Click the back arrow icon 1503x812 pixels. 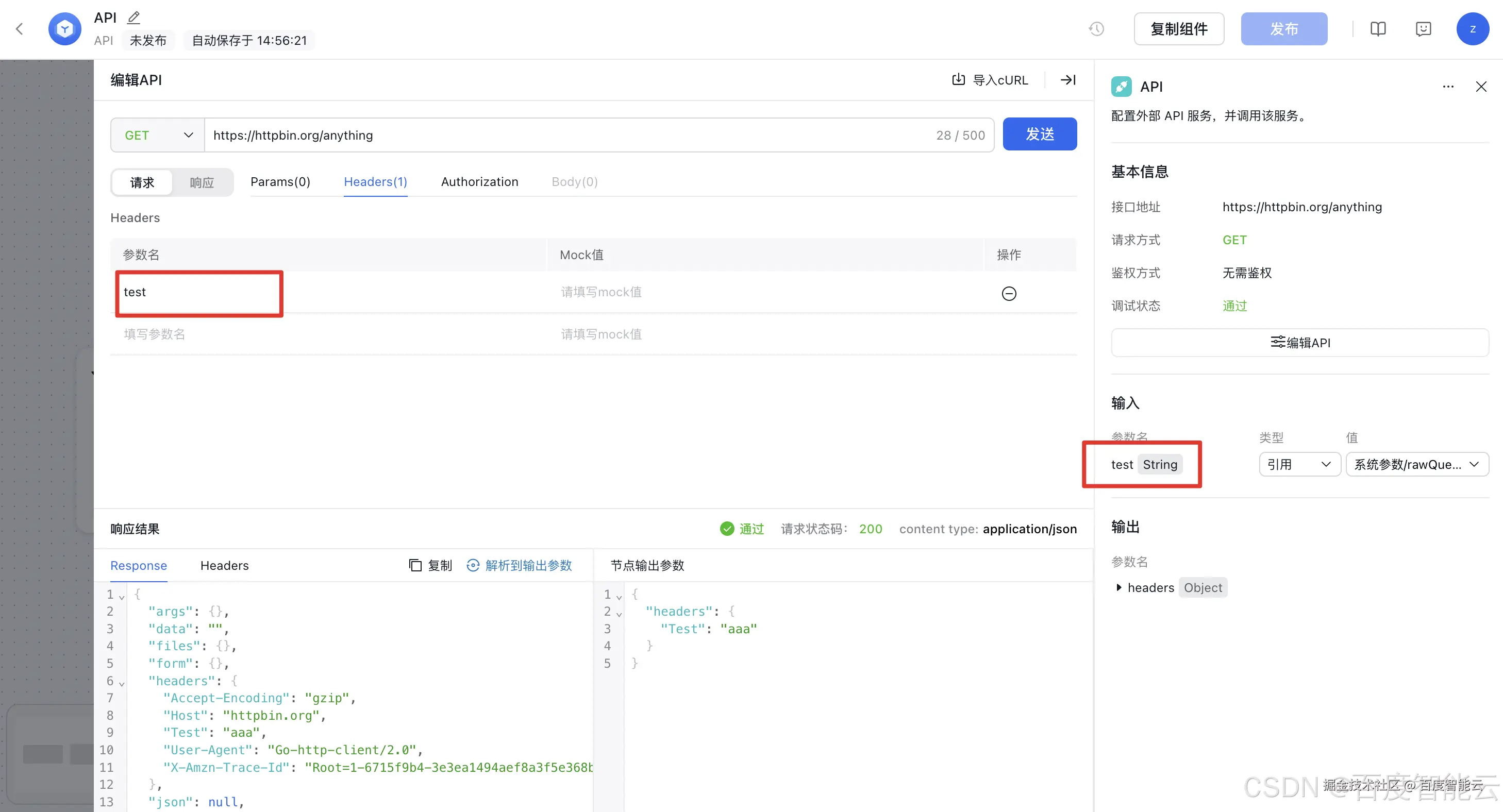19,28
